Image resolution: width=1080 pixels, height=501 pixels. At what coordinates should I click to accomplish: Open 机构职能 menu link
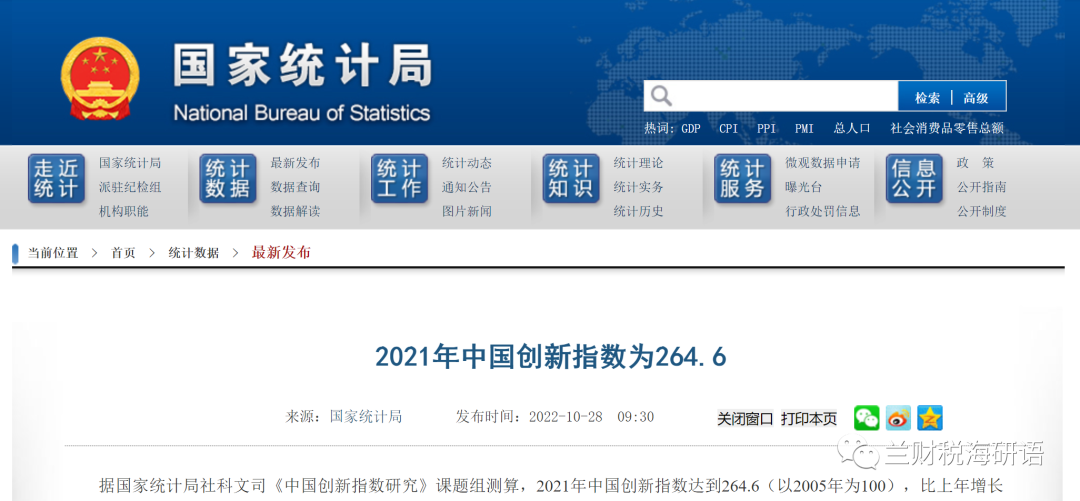click(x=123, y=212)
